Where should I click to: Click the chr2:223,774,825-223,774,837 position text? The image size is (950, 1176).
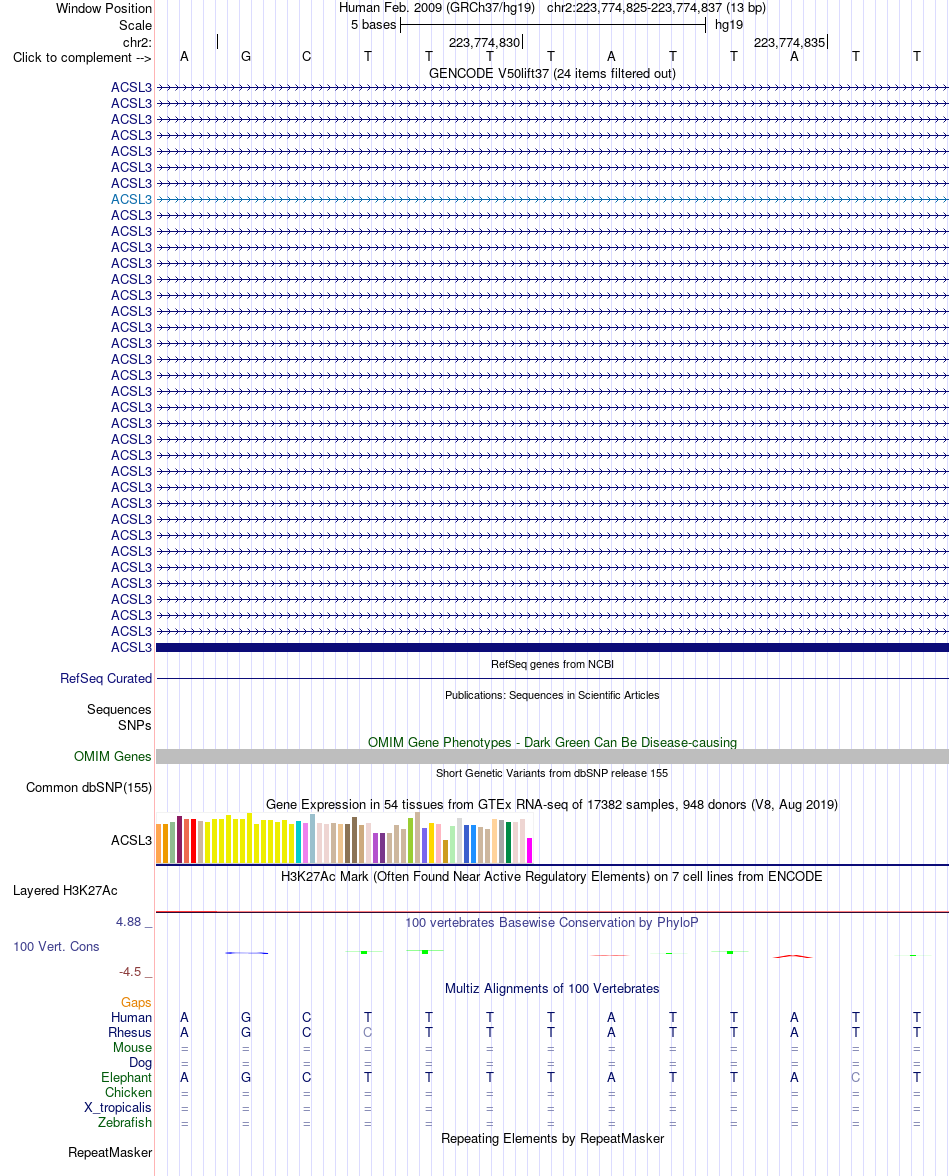pyautogui.click(x=656, y=8)
